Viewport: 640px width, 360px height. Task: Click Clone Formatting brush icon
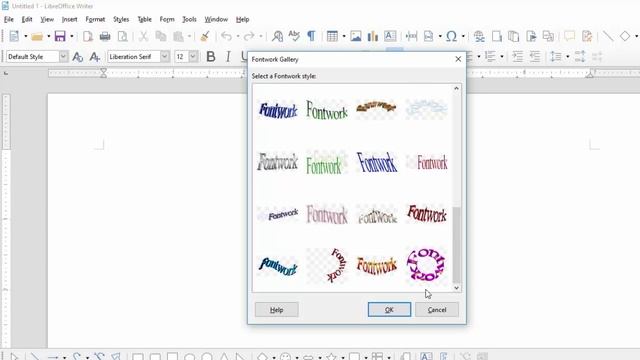(205, 36)
